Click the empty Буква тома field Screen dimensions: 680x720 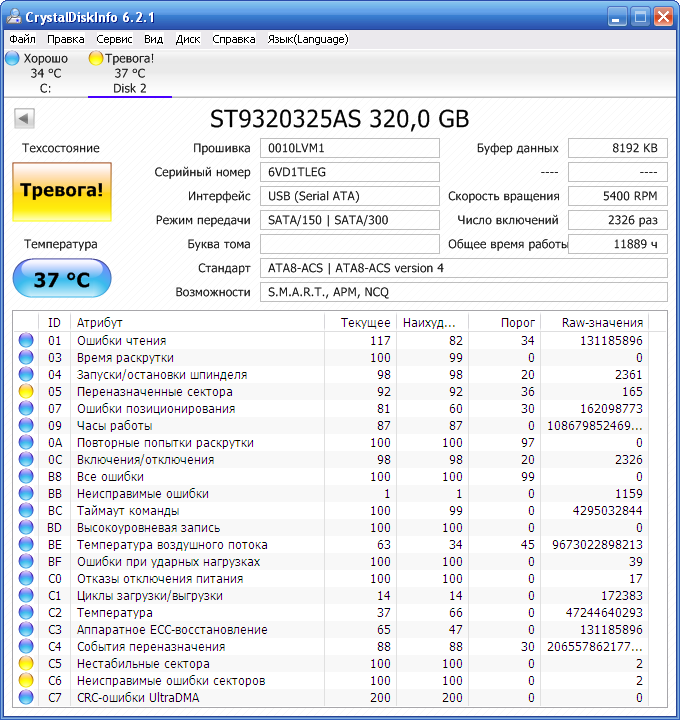pos(349,244)
